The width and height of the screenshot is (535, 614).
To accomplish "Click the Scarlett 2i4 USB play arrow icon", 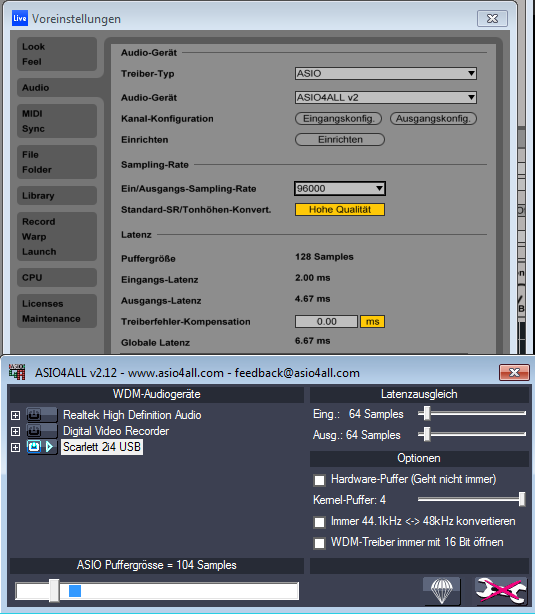I will tap(49, 447).
